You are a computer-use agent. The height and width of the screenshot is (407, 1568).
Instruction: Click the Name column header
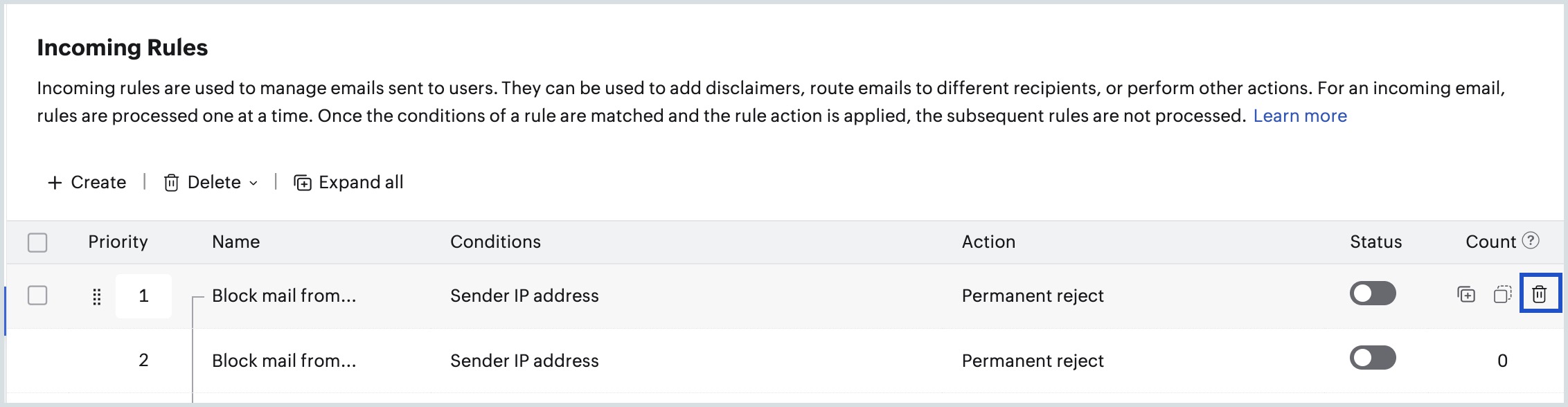[235, 242]
